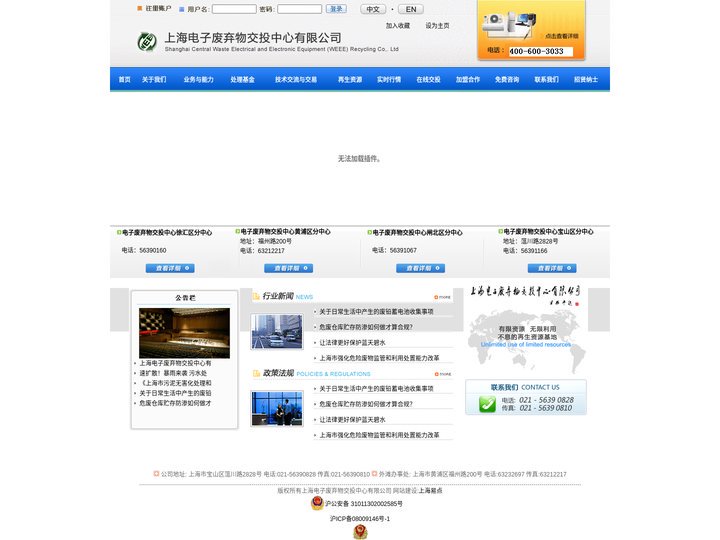720x540 pixels.
Task: Open 'more' beside 行业新闻 NEWS
Action: [x=443, y=297]
